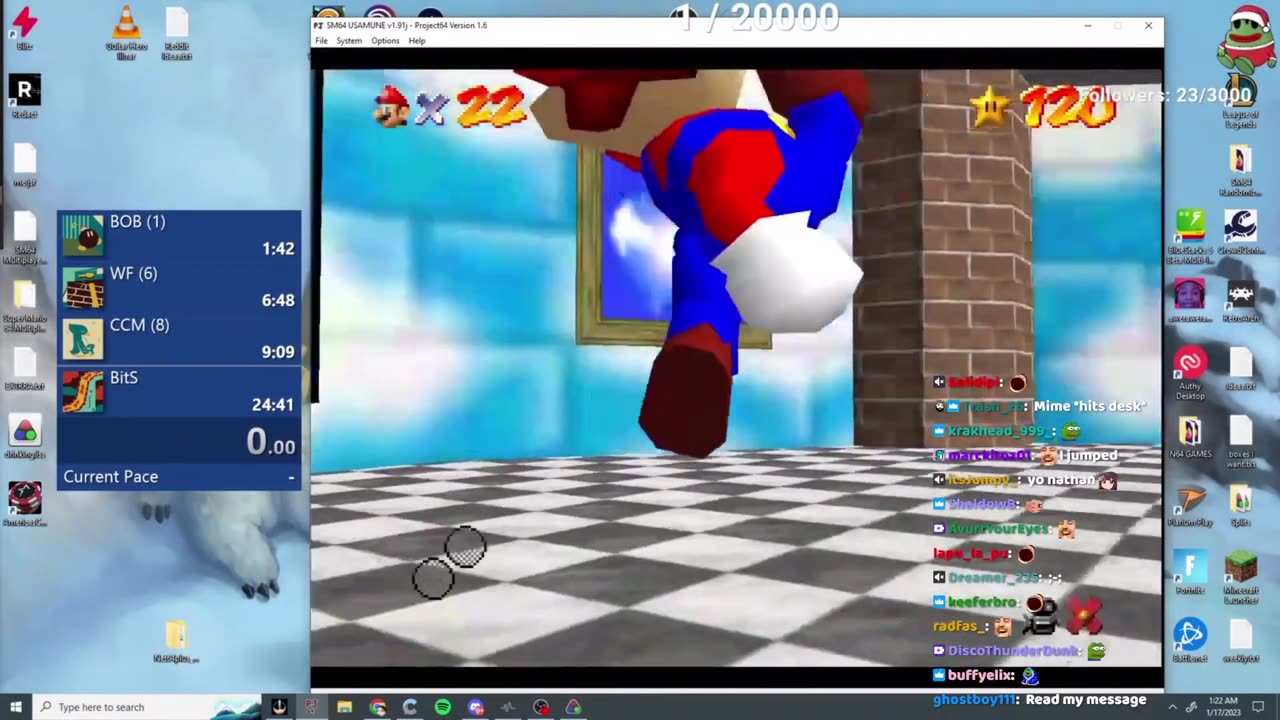Open the Options menu in Project64
This screenshot has height=720, width=1280.
(x=385, y=41)
